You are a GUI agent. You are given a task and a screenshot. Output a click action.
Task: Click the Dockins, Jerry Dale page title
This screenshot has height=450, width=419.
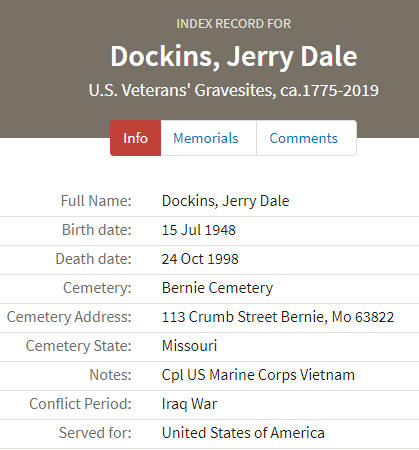[x=234, y=56]
